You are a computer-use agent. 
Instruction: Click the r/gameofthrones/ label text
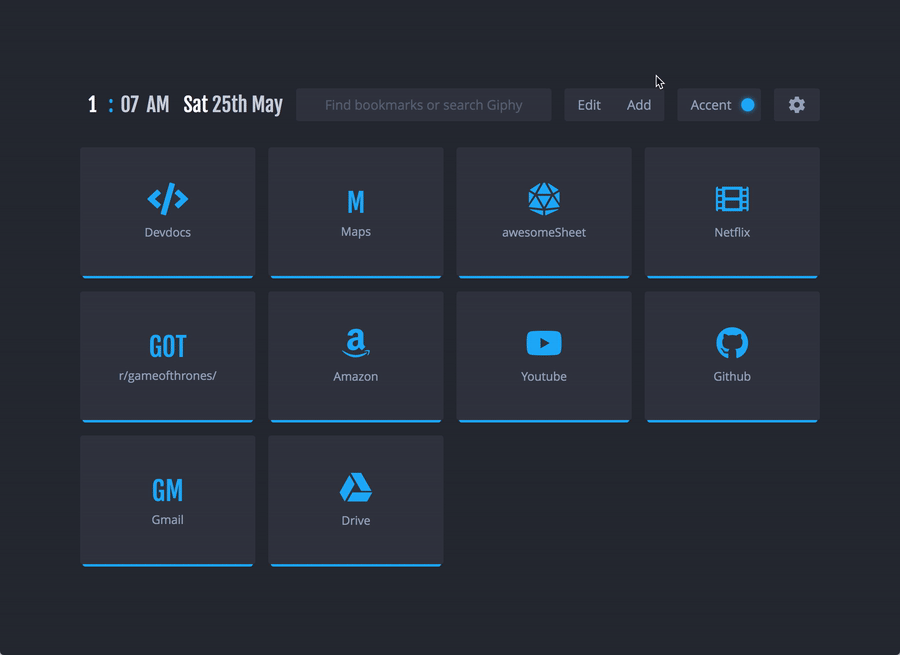168,376
